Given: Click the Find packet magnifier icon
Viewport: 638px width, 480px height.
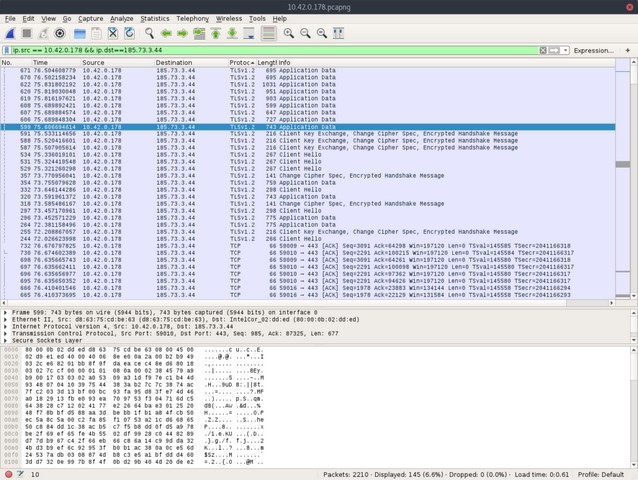Looking at the screenshot, I should point(147,33).
